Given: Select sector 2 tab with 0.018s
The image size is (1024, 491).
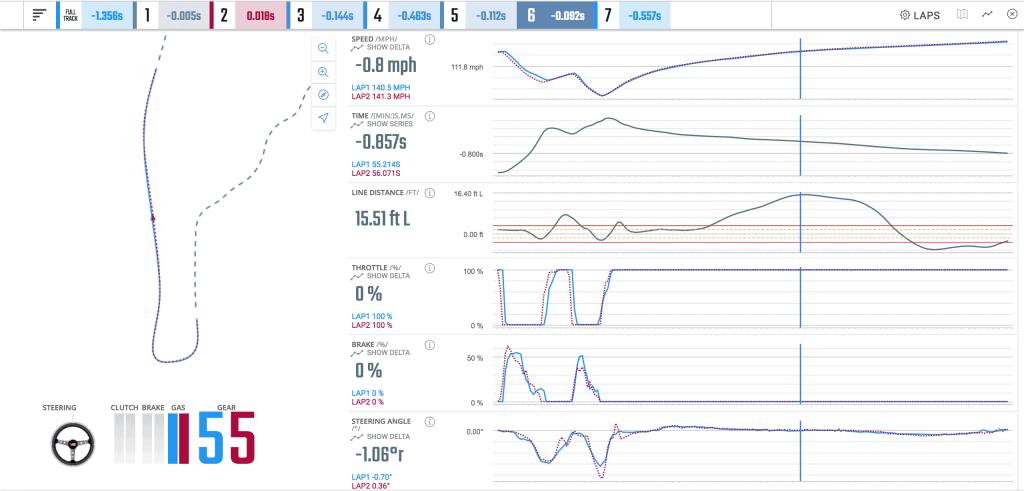Looking at the screenshot, I should [x=249, y=16].
